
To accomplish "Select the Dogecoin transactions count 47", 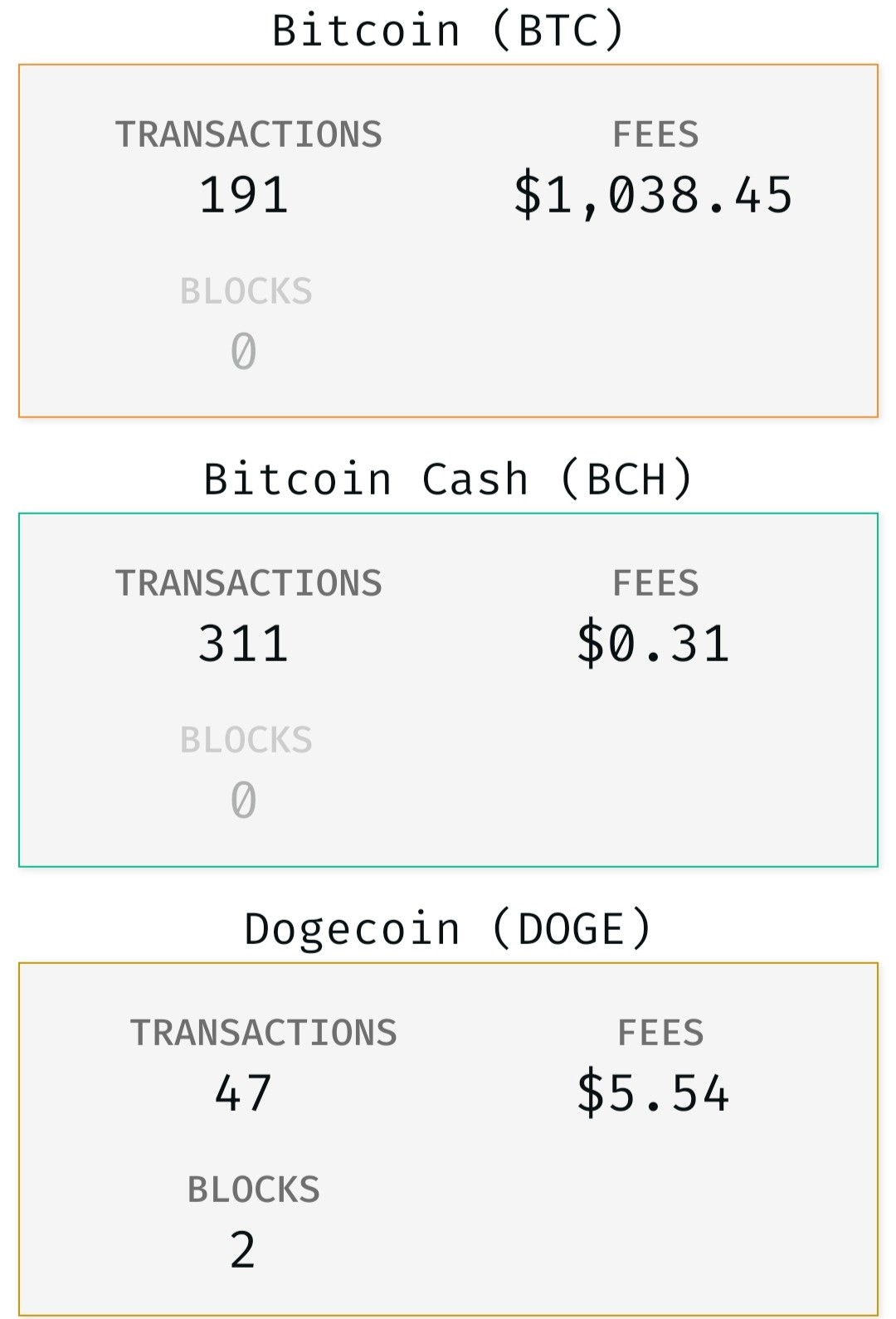I will 244,1093.
